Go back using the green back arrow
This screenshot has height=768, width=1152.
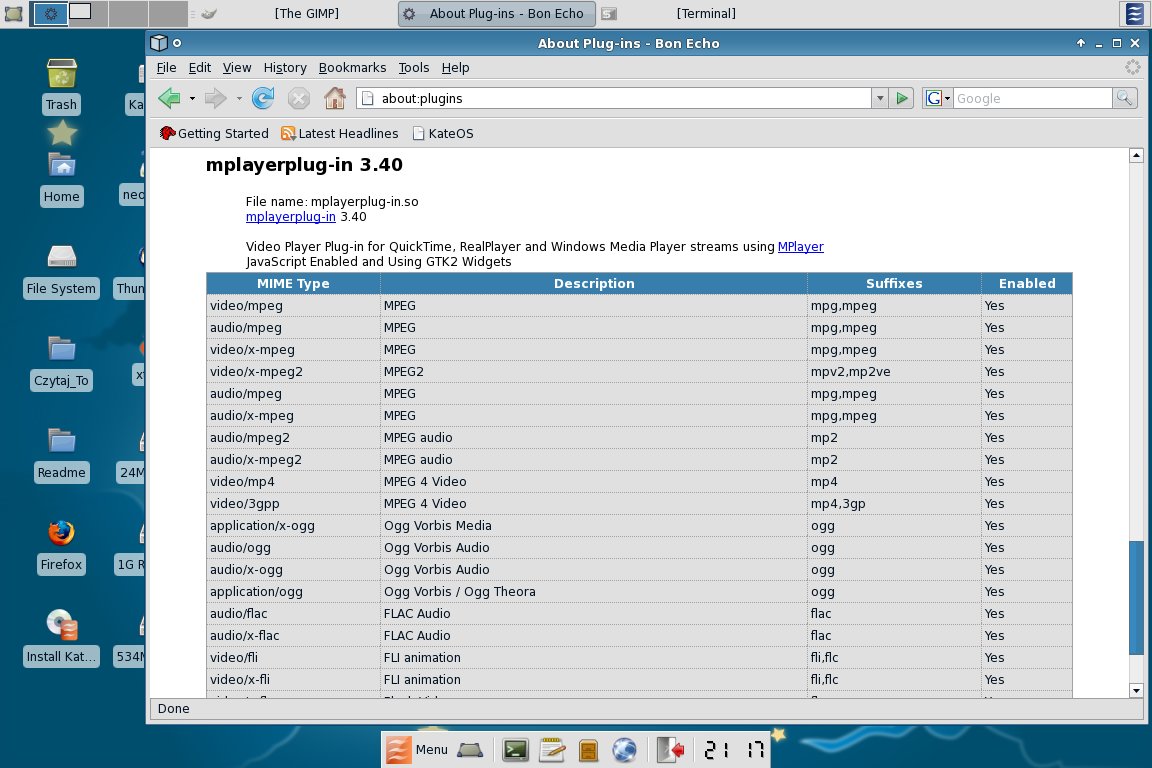click(170, 98)
